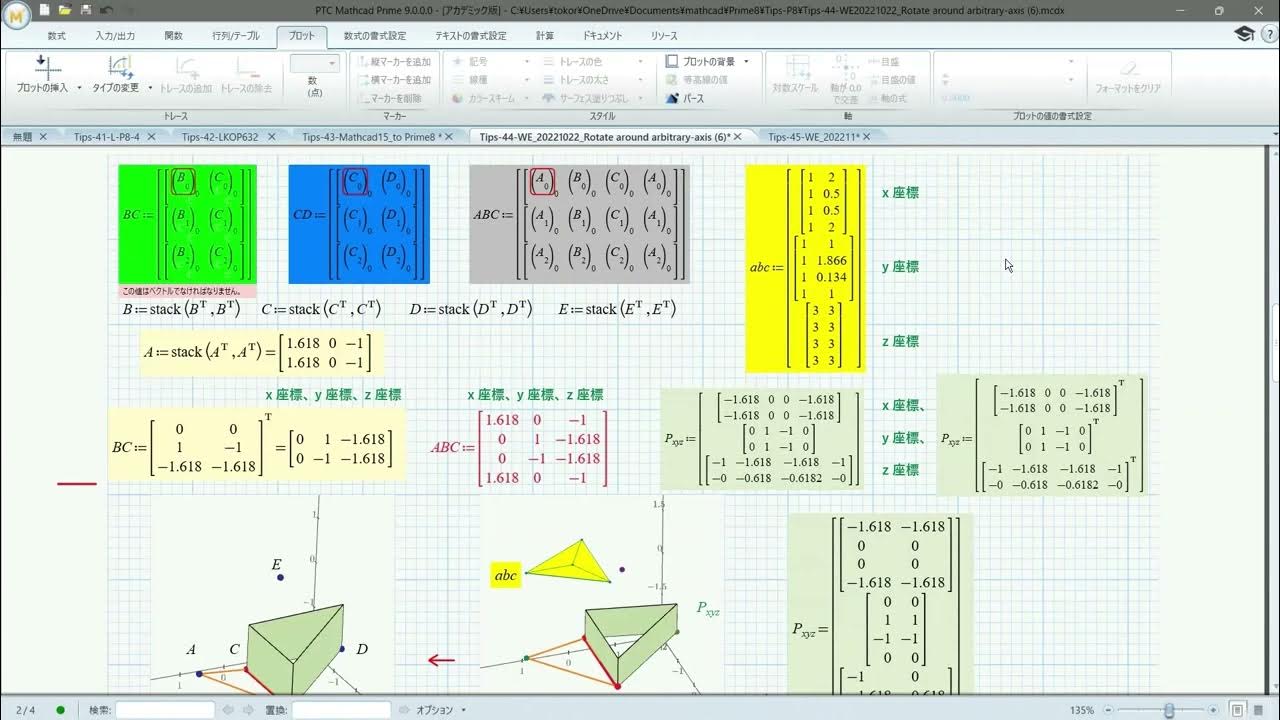Image resolution: width=1280 pixels, height=720 pixels.
Task: Click マーカーを削除 (delete marker) button
Action: tap(390, 98)
